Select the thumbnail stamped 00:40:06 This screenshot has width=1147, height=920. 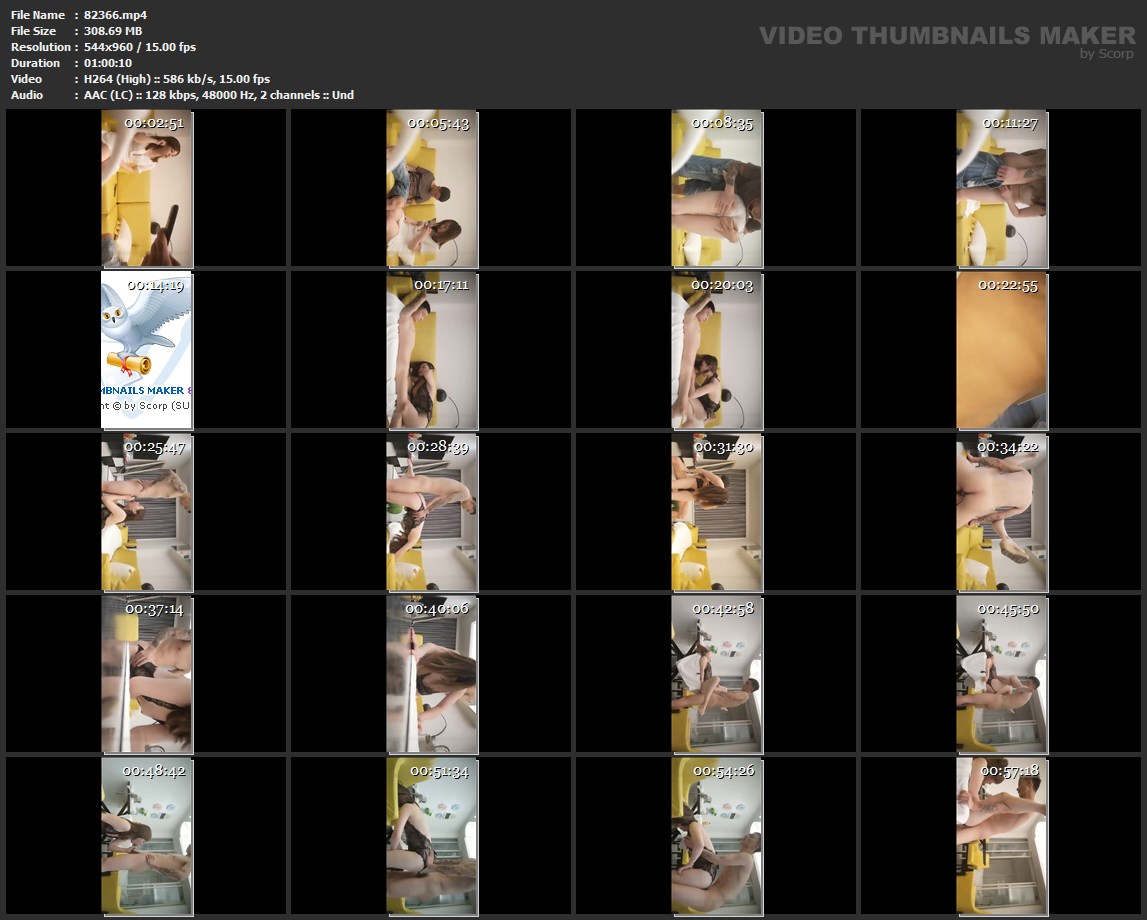click(x=432, y=674)
